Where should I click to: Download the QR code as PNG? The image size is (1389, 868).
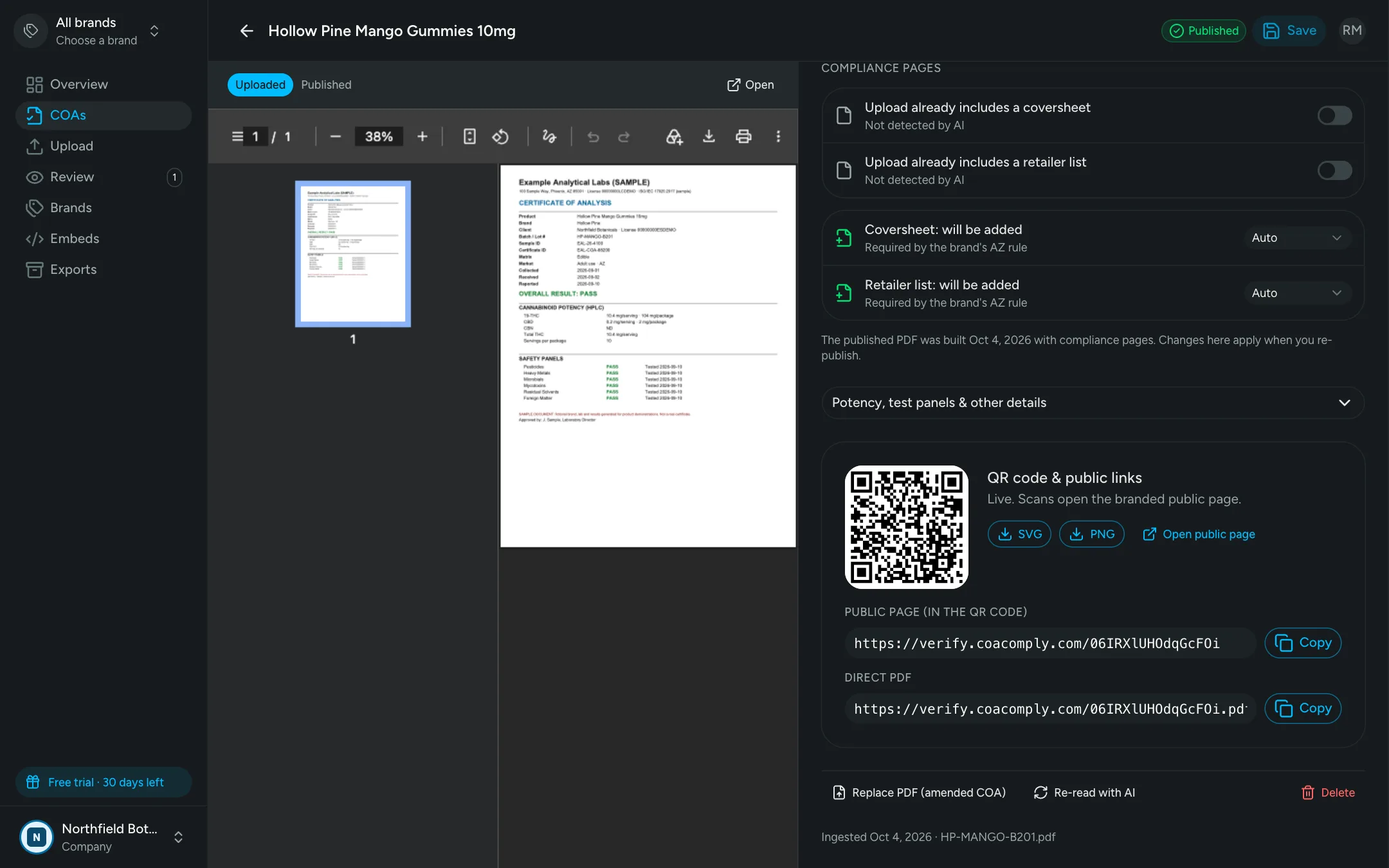coord(1092,534)
